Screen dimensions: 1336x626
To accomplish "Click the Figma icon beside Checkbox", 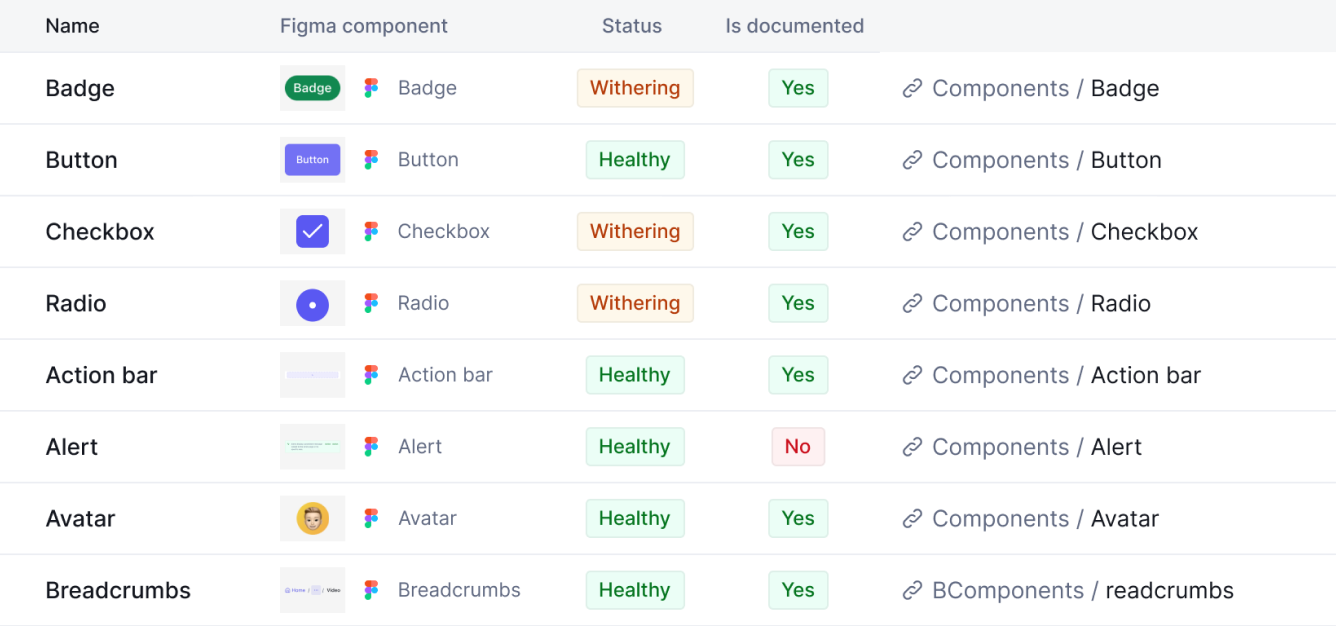I will (x=370, y=231).
